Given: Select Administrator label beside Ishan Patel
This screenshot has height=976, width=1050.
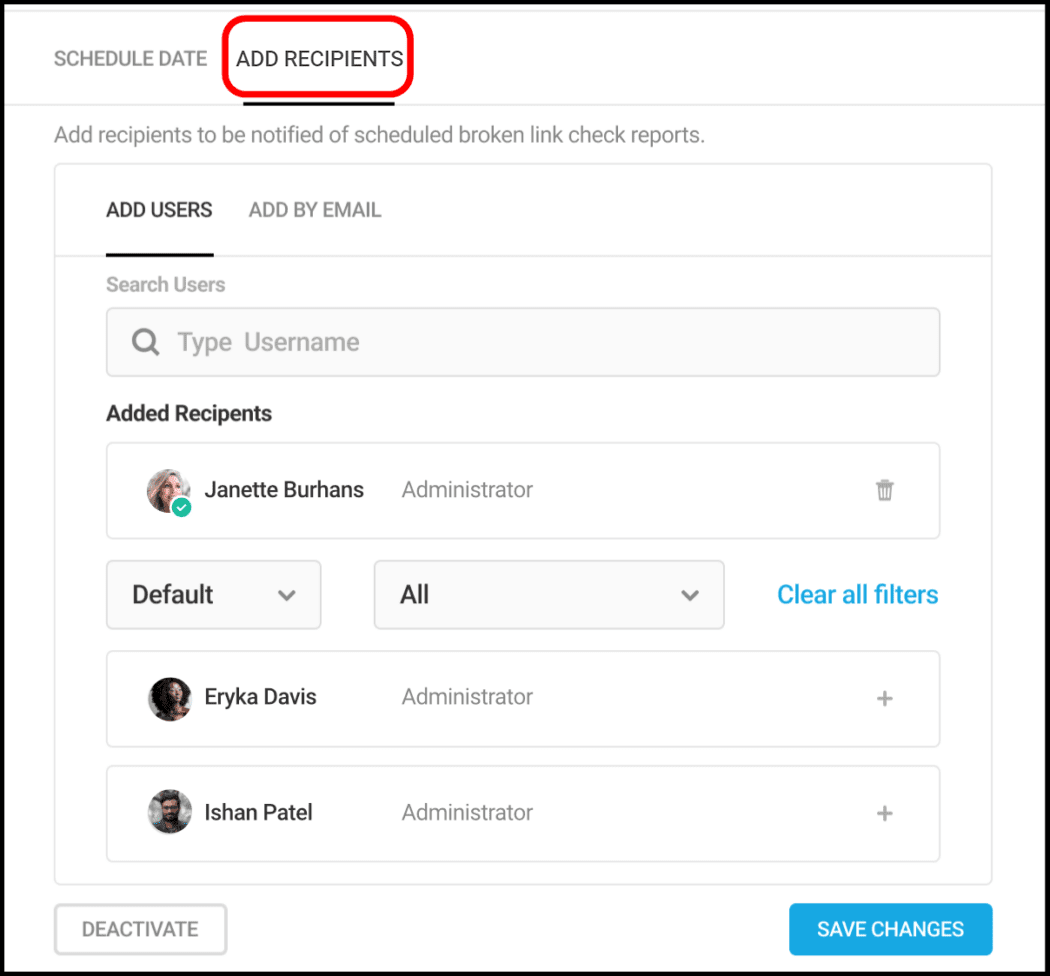Looking at the screenshot, I should [x=466, y=813].
